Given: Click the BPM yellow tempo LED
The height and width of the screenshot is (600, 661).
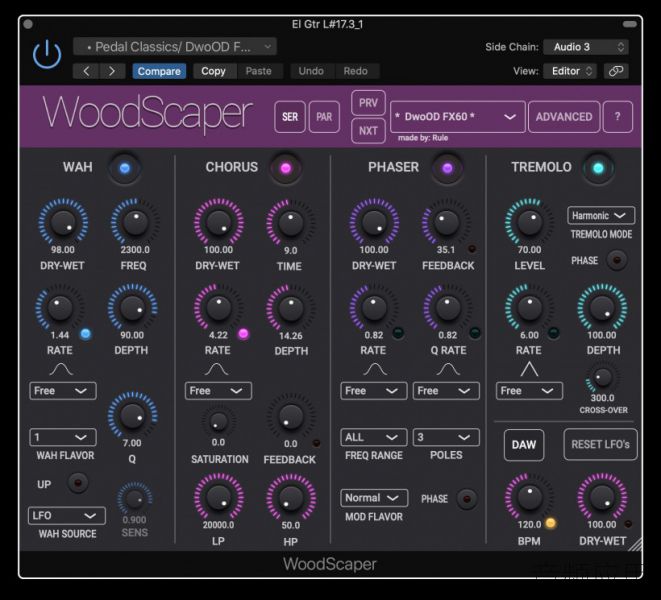Looking at the screenshot, I should click(x=551, y=523).
